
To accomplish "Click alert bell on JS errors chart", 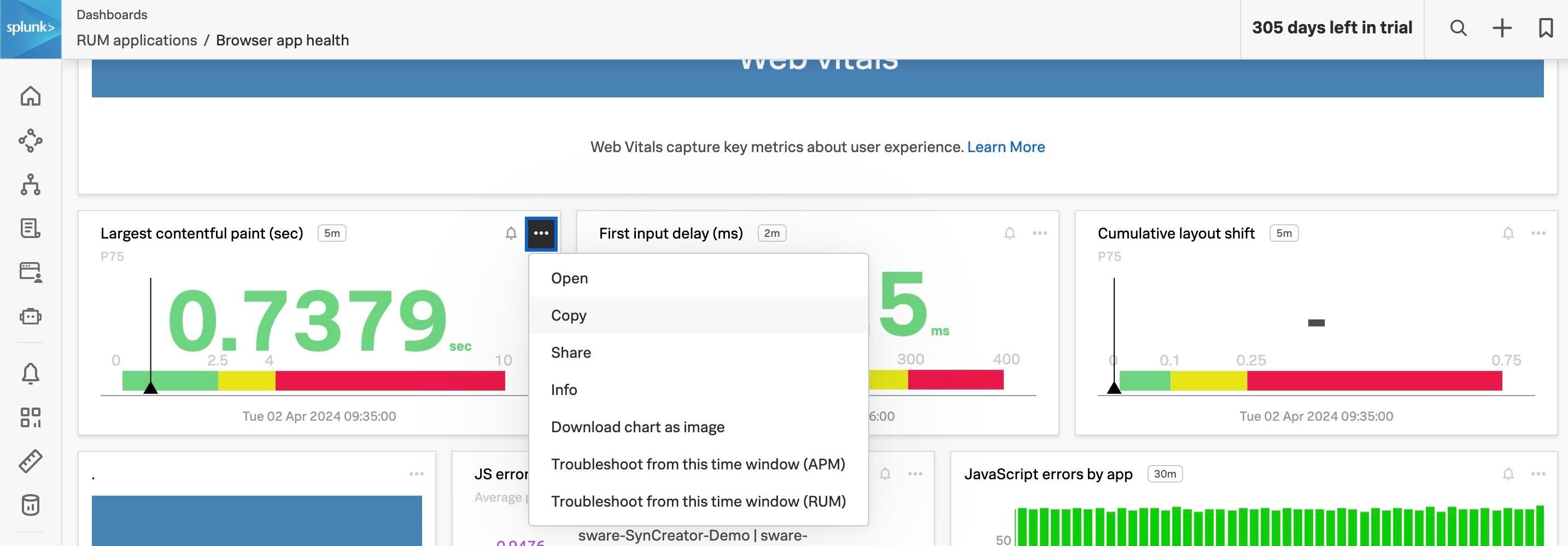I will coord(885,474).
